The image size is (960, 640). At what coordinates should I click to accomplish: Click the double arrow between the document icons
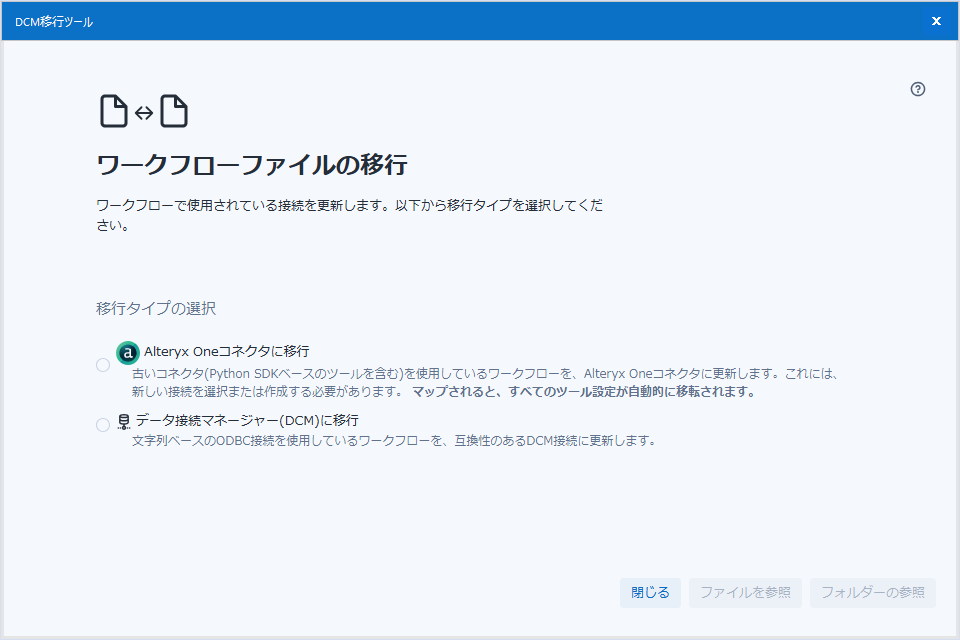click(x=144, y=113)
